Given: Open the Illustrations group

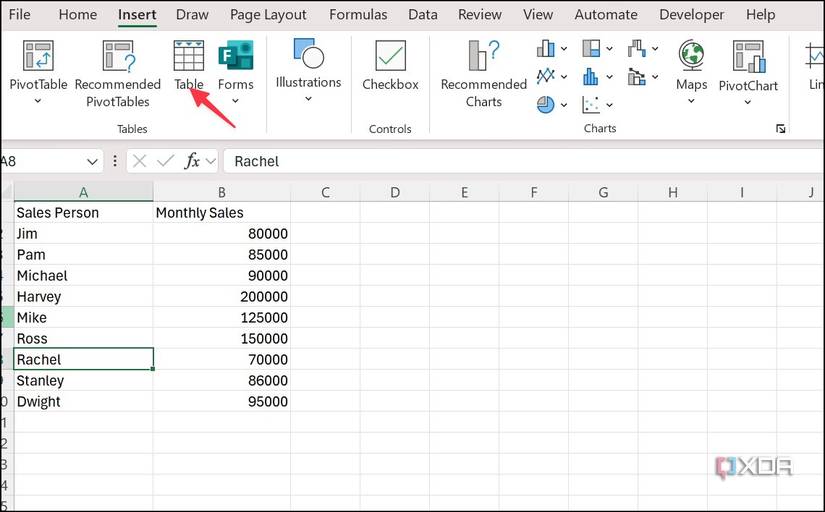Looking at the screenshot, I should coord(308,69).
